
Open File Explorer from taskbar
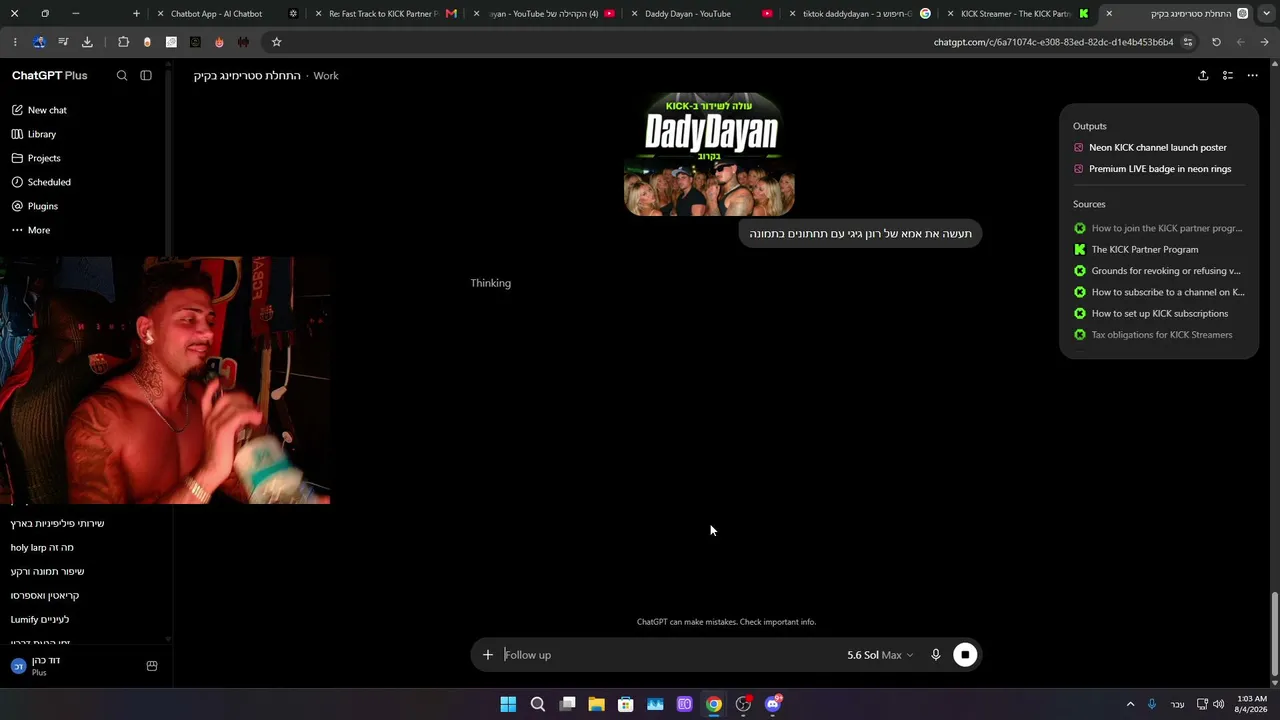tap(596, 704)
